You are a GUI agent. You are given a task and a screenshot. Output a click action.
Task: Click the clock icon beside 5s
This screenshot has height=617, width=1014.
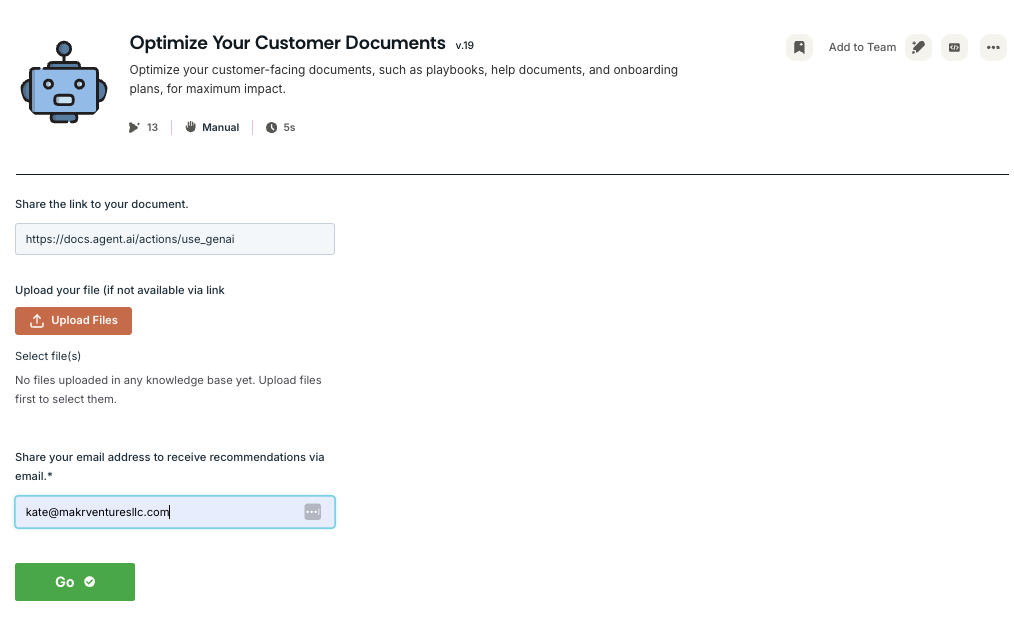coord(271,128)
